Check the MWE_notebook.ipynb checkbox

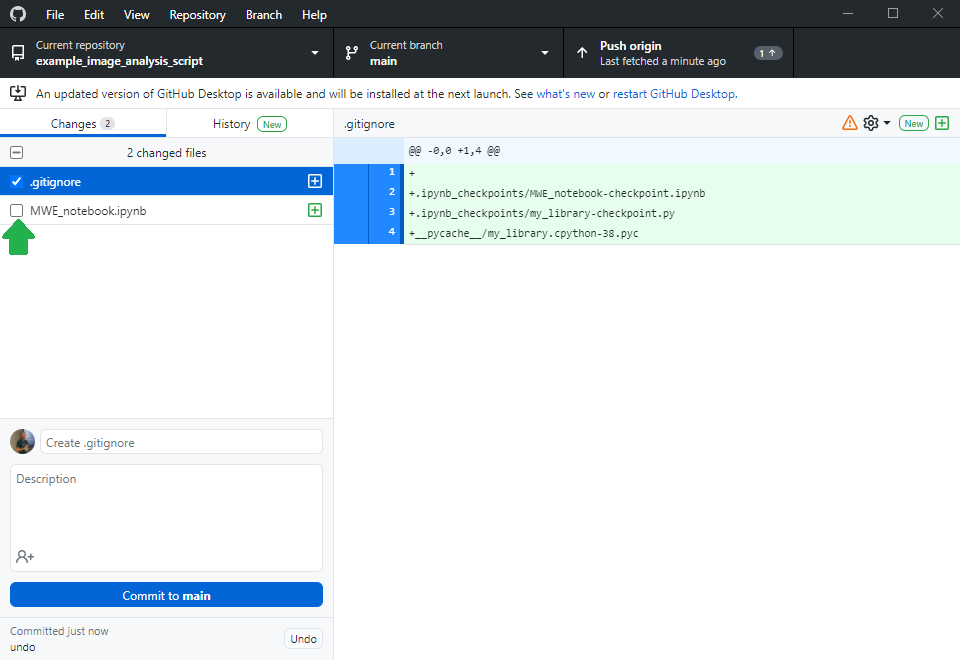[x=16, y=211]
